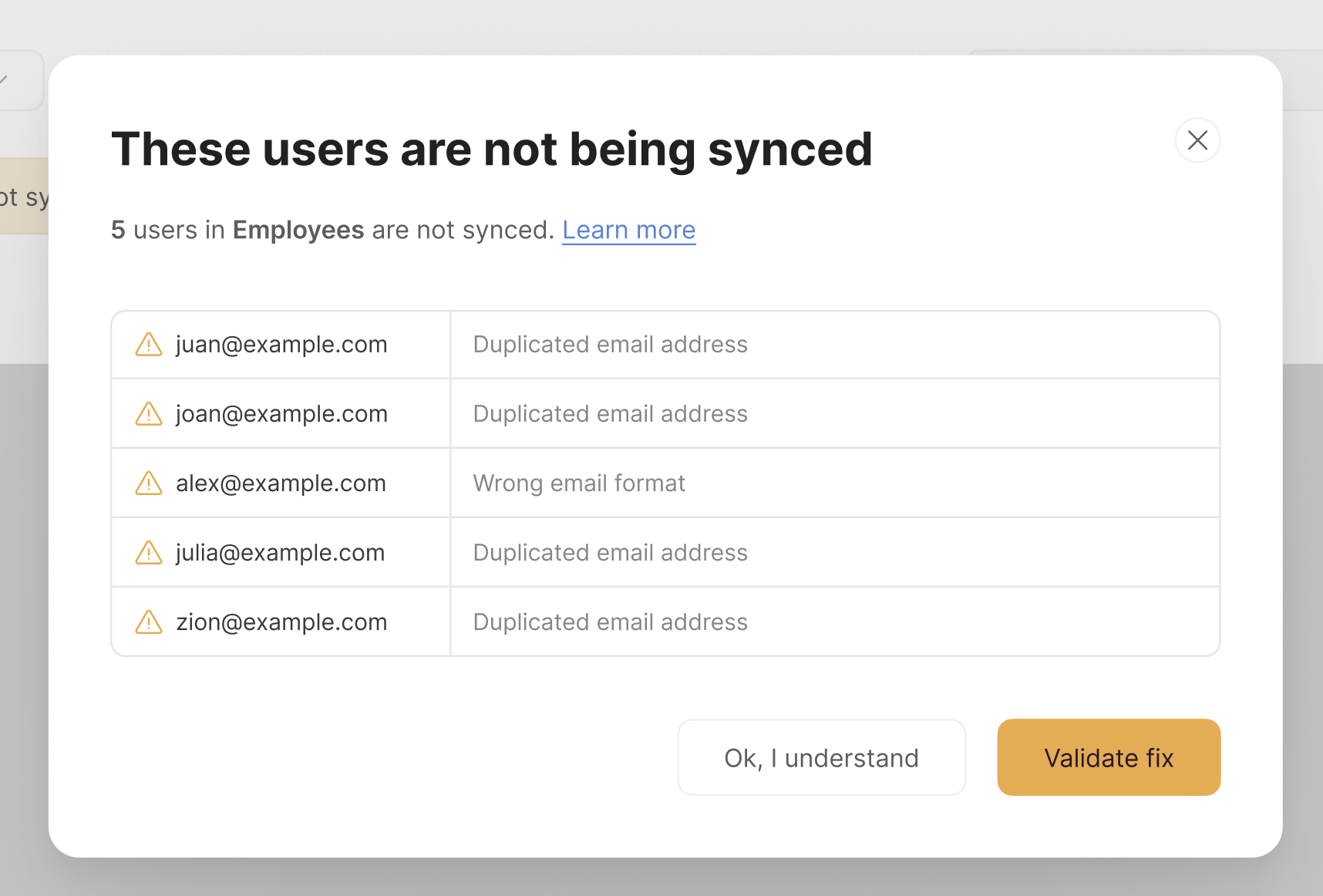
Task: Click the duplicated email reason for zion
Action: tap(610, 622)
